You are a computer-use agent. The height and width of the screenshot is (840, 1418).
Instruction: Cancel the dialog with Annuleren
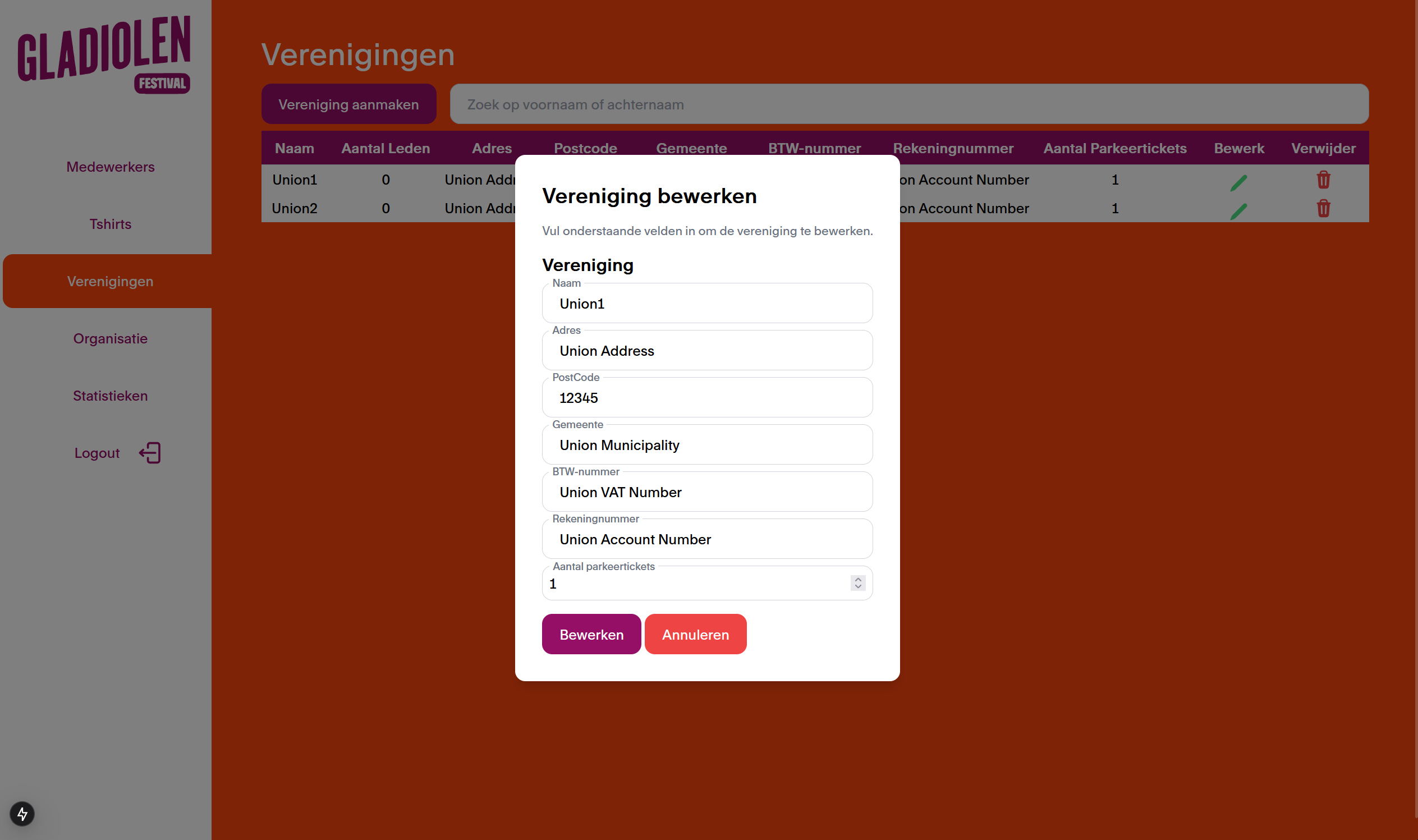695,634
